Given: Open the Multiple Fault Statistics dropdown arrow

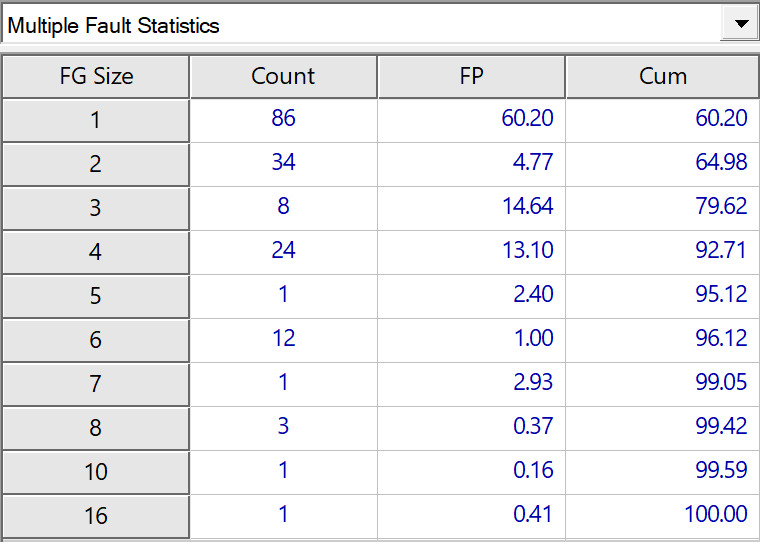Looking at the screenshot, I should (740, 25).
